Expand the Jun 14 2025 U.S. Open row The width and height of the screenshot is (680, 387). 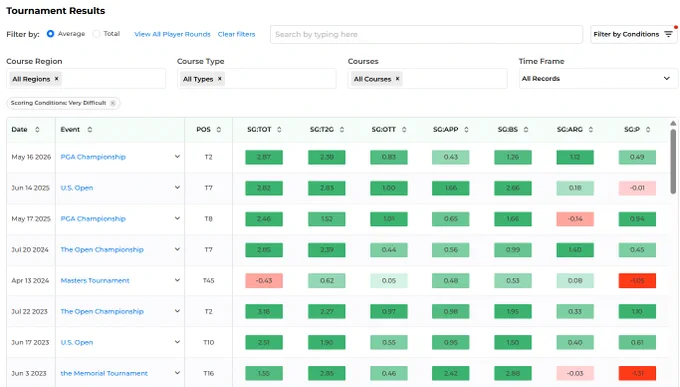[x=177, y=187]
